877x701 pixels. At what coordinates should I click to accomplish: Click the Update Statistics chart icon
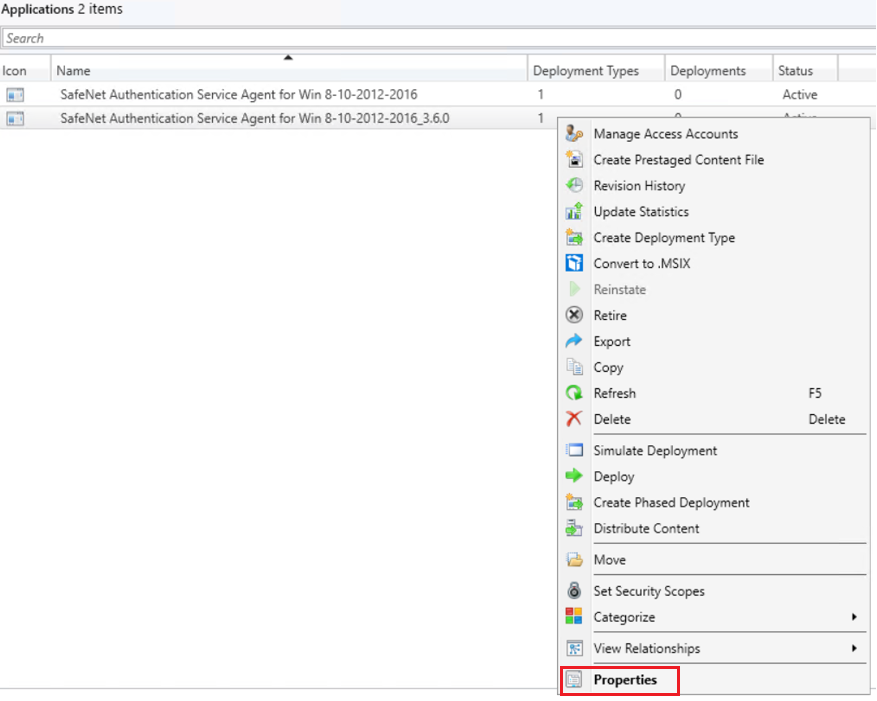pos(574,211)
